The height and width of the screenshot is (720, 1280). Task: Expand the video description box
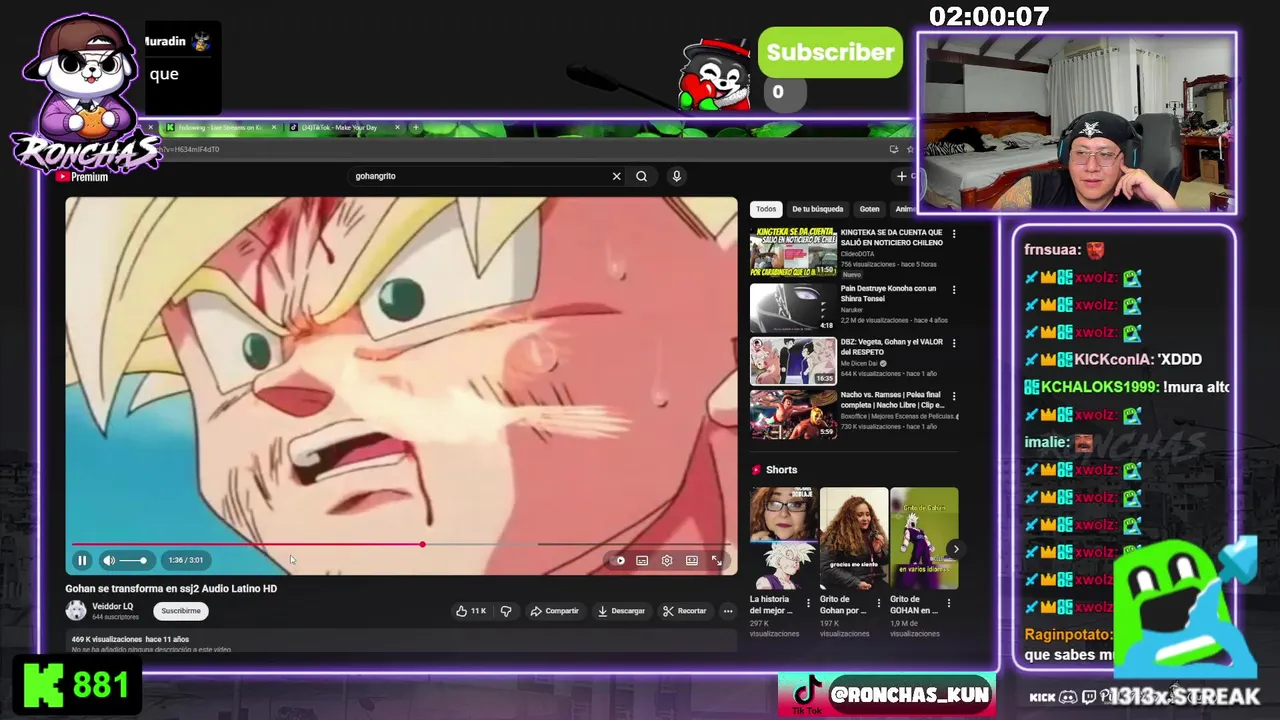(x=400, y=642)
